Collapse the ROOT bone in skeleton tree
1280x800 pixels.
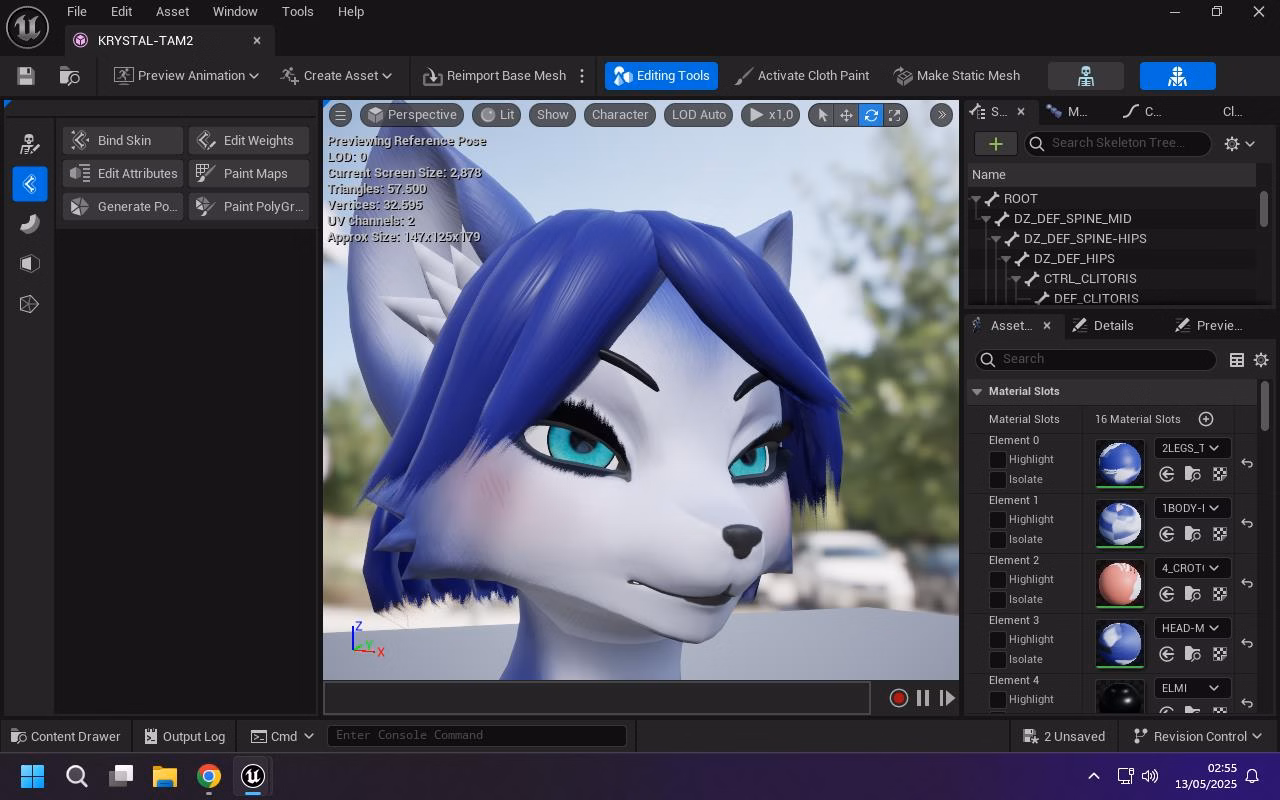[x=975, y=199]
